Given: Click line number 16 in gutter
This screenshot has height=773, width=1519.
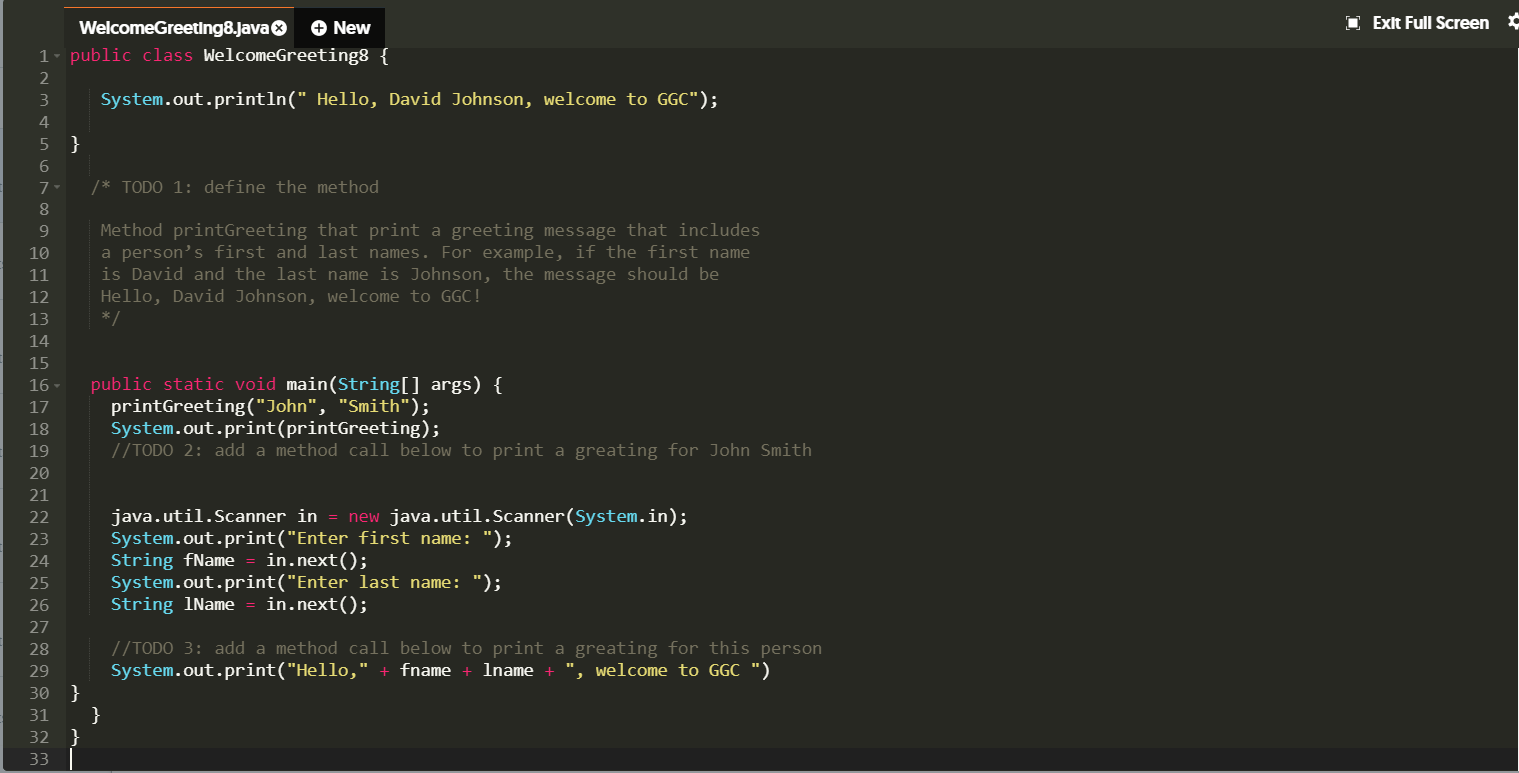Looking at the screenshot, I should pos(39,384).
